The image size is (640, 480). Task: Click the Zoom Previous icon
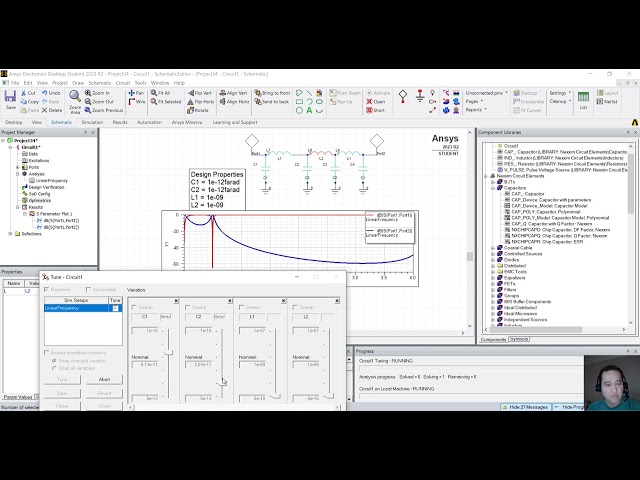(88, 110)
